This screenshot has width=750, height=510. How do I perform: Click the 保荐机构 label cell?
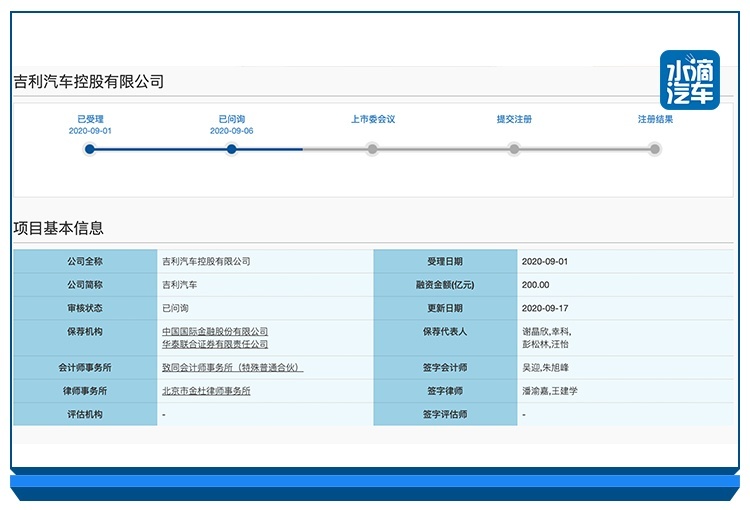point(85,338)
